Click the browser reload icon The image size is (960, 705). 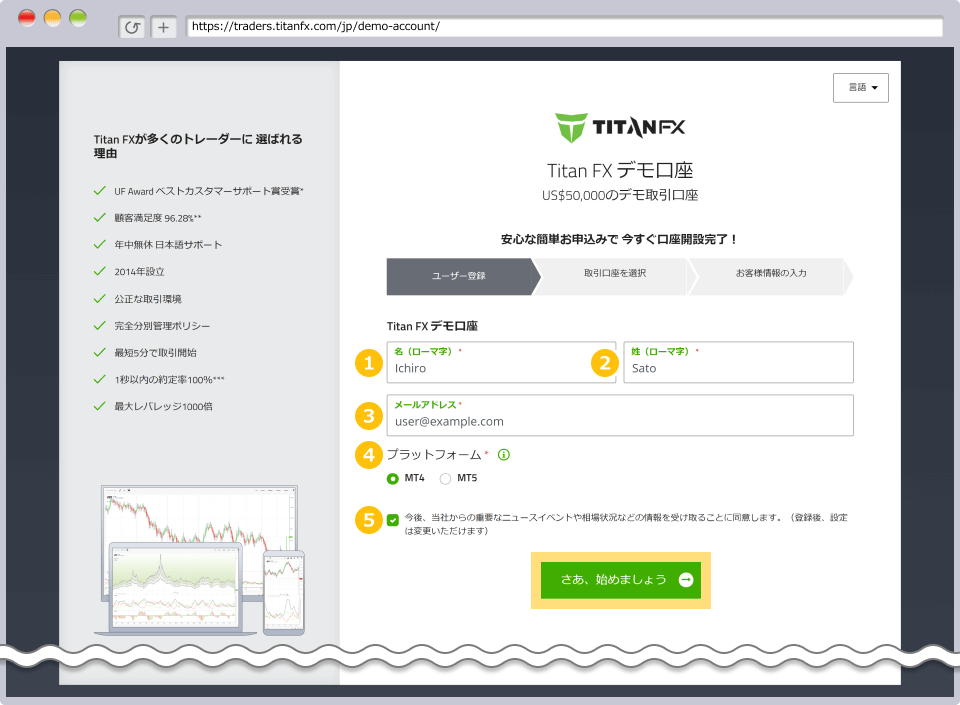[x=135, y=26]
